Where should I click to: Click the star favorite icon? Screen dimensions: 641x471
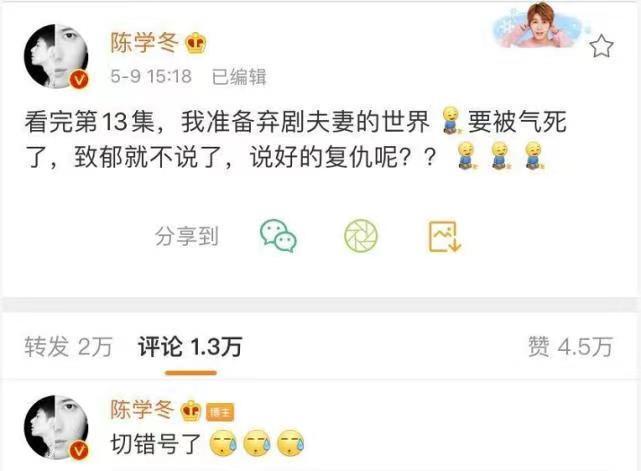pyautogui.click(x=601, y=46)
